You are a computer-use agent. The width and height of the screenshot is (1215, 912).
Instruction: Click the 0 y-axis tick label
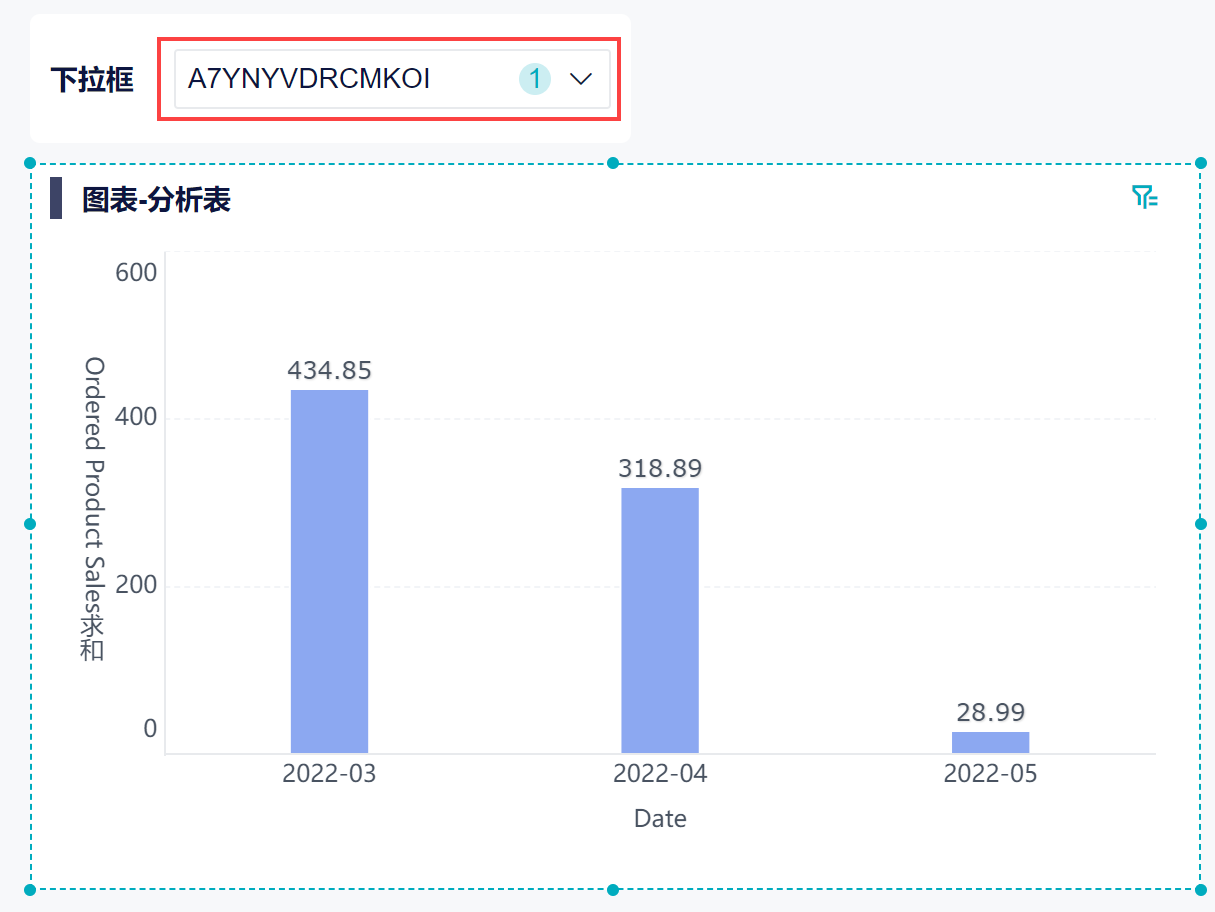click(150, 729)
